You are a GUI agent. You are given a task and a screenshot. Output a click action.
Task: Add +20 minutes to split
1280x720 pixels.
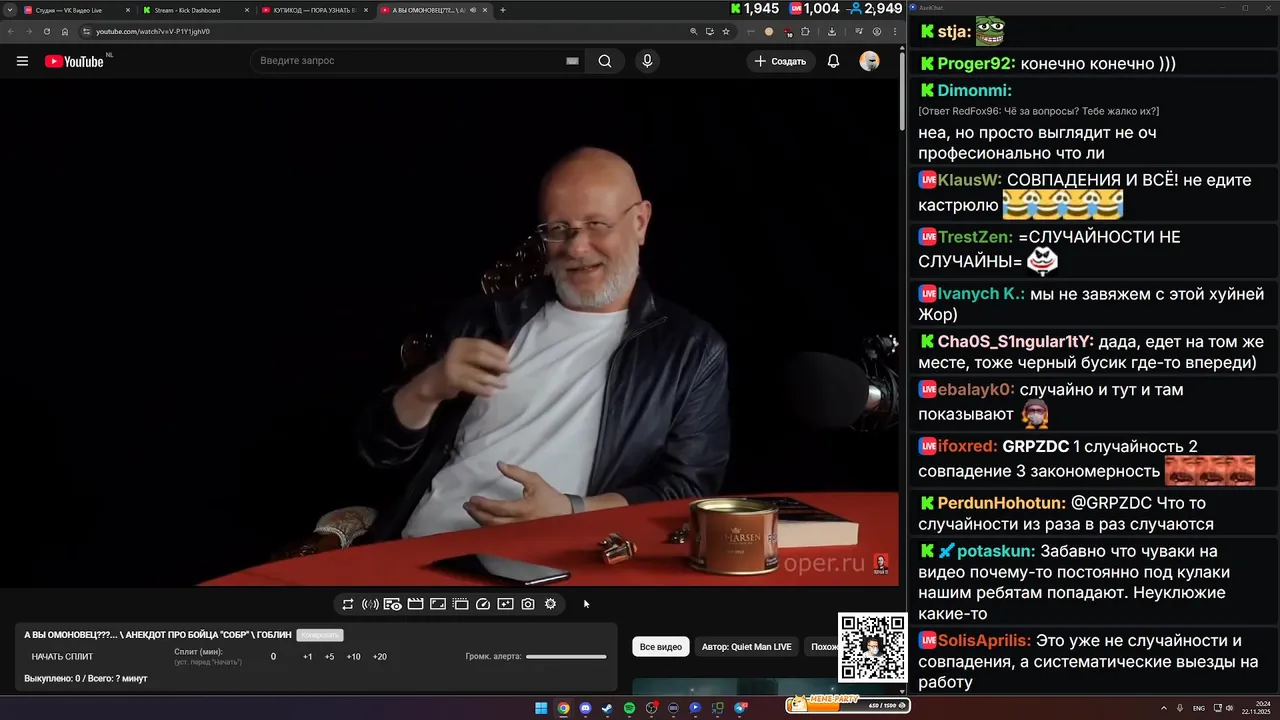pyautogui.click(x=380, y=657)
